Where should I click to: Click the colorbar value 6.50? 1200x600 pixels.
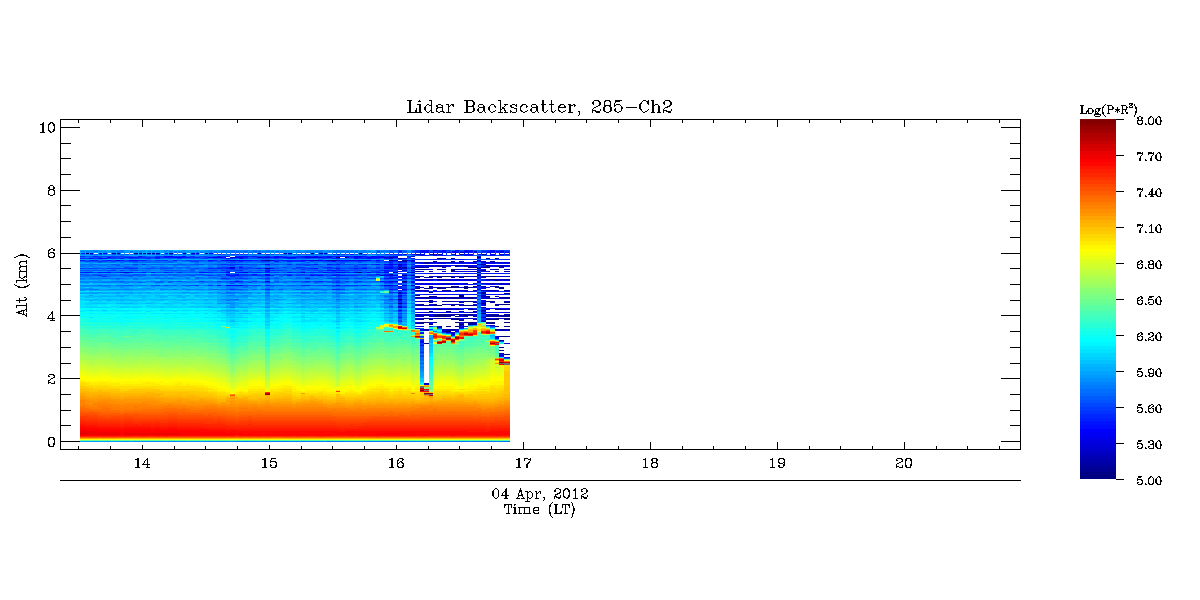click(x=1149, y=301)
